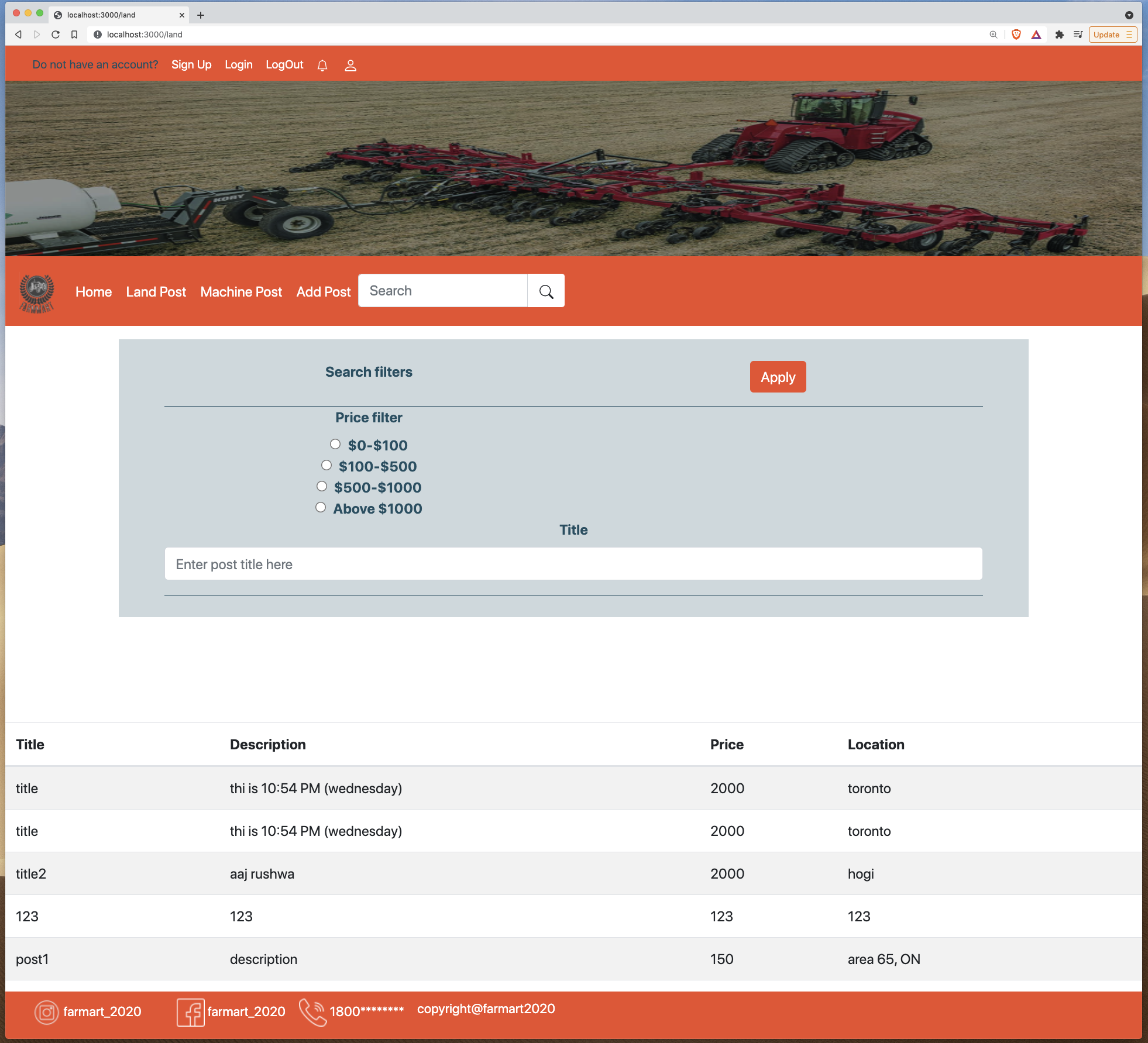Click the Description column header
1148x1043 pixels.
click(x=268, y=745)
